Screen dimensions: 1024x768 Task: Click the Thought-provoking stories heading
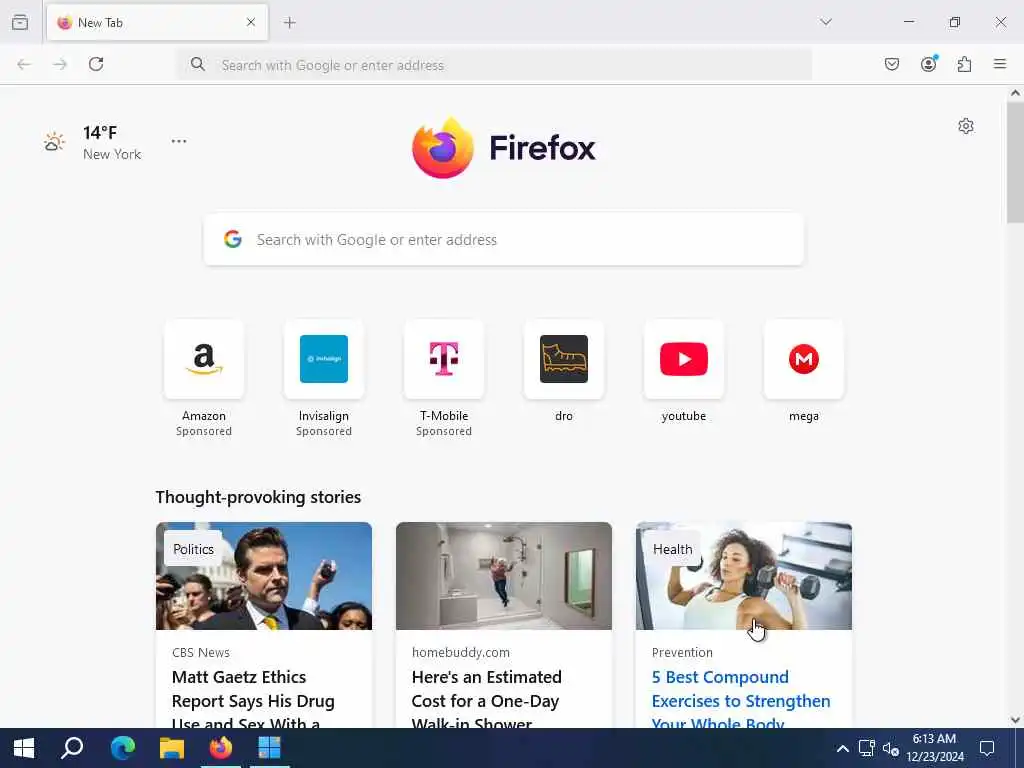tap(258, 497)
